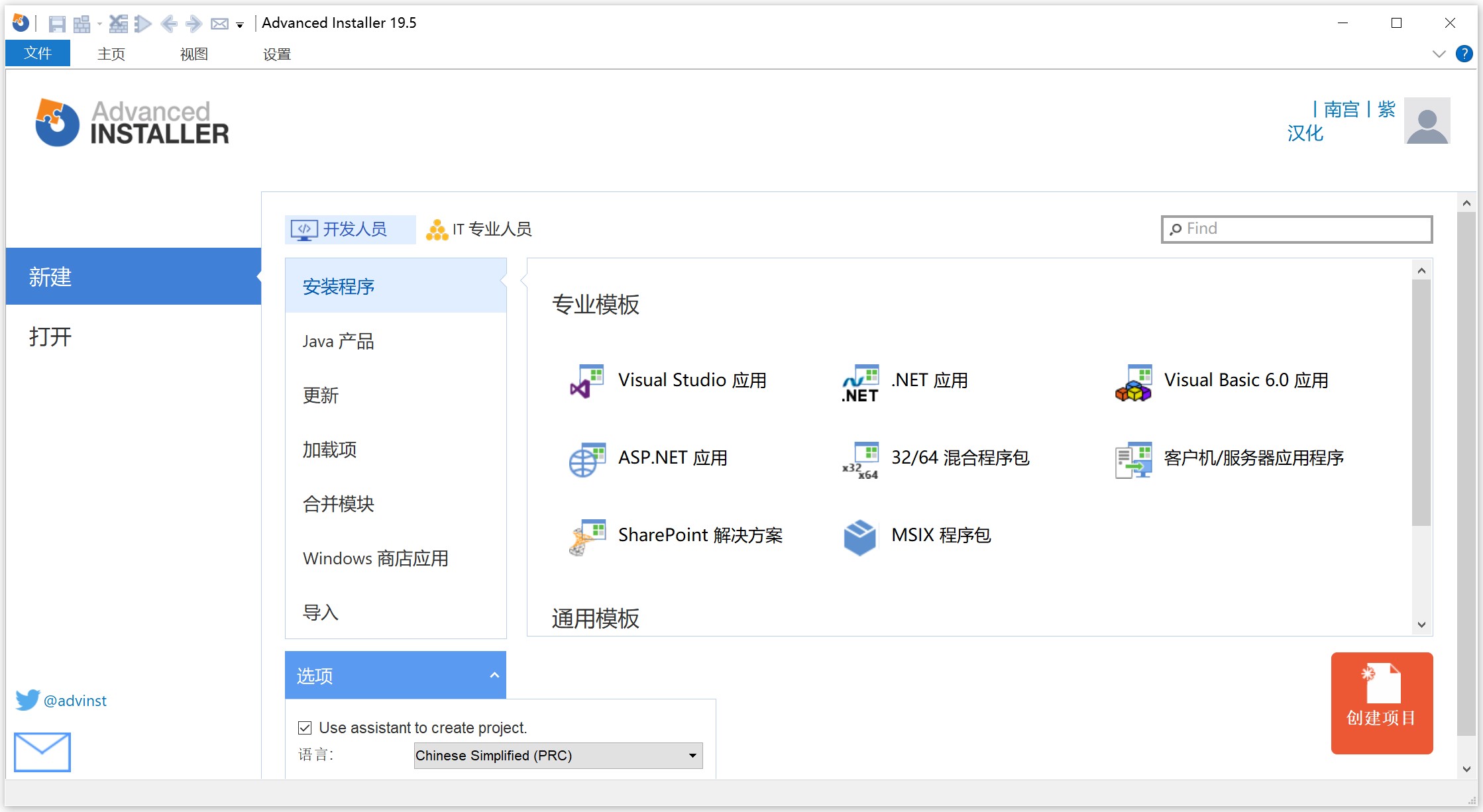1483x812 pixels.
Task: Switch to IT 专业人员 tab
Action: (x=478, y=229)
